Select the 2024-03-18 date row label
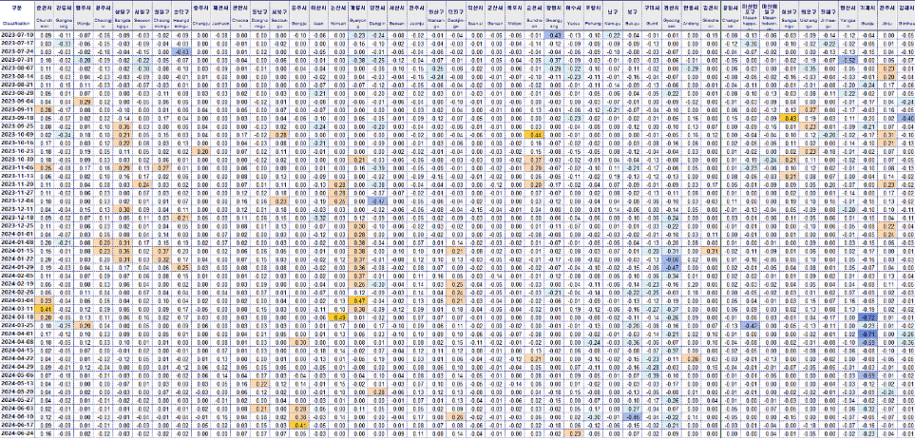 17,316
